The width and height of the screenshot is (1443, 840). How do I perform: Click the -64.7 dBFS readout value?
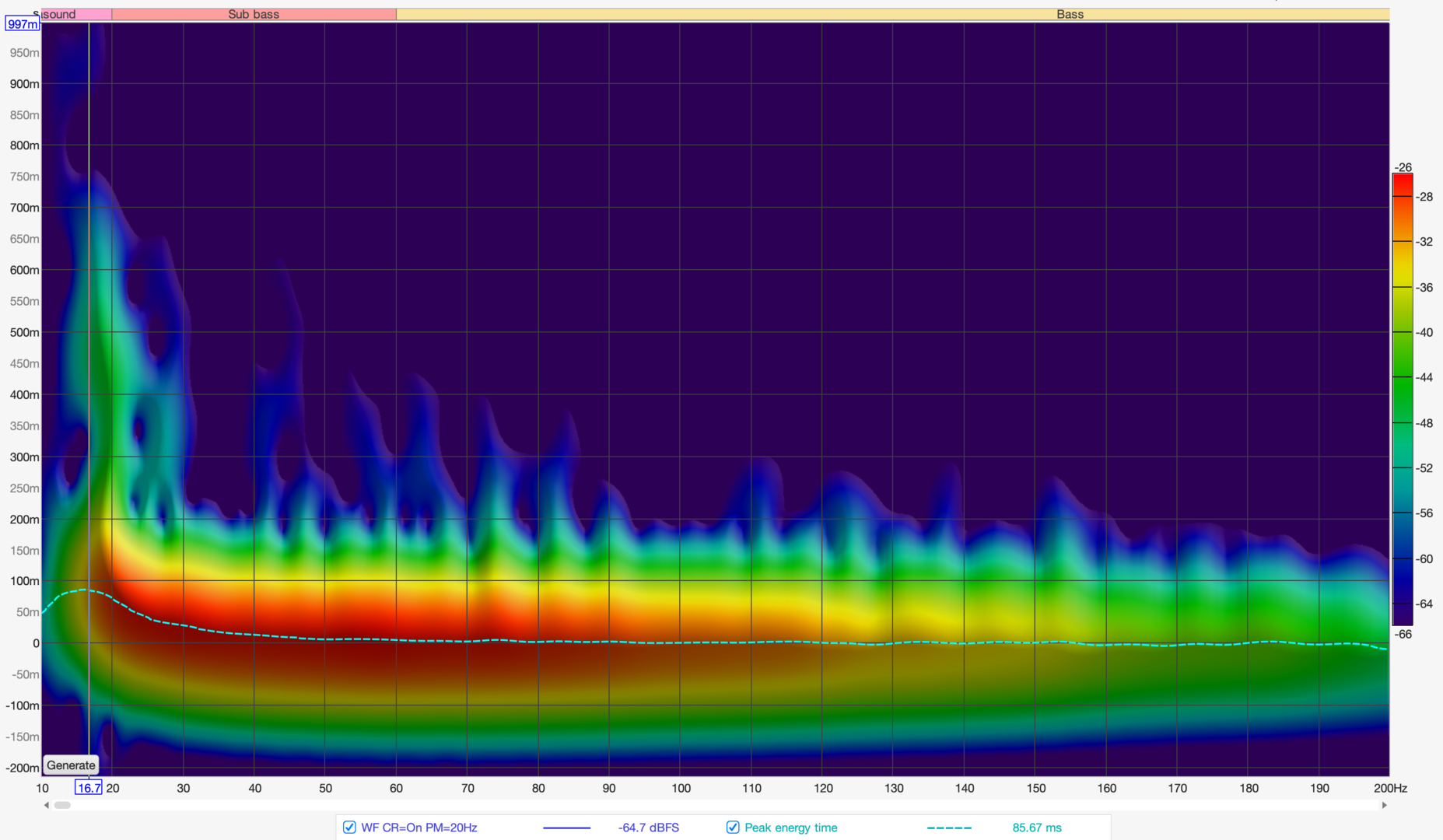648,828
